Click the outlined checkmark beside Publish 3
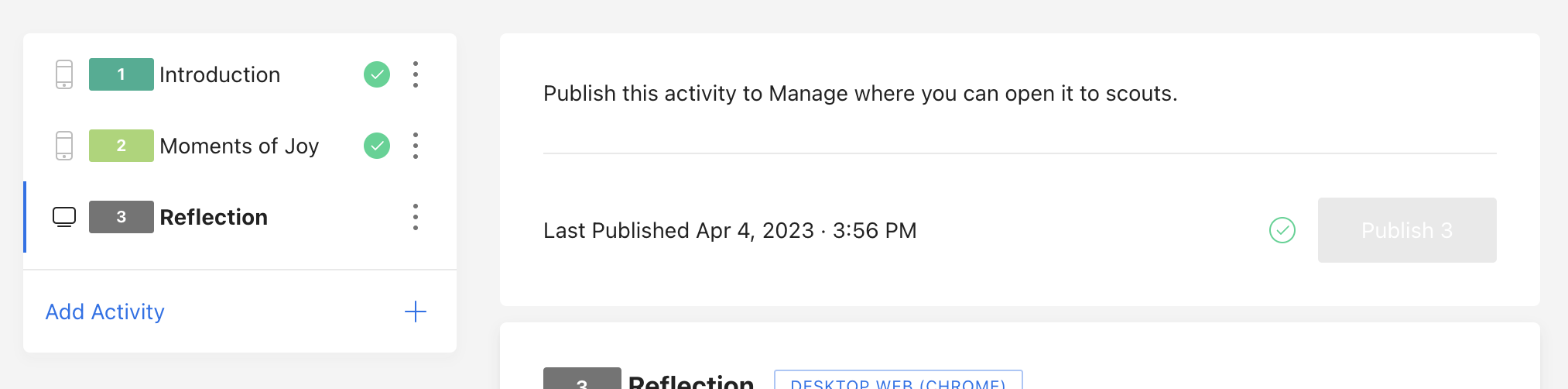This screenshot has height=389, width=1568. 1282,230
